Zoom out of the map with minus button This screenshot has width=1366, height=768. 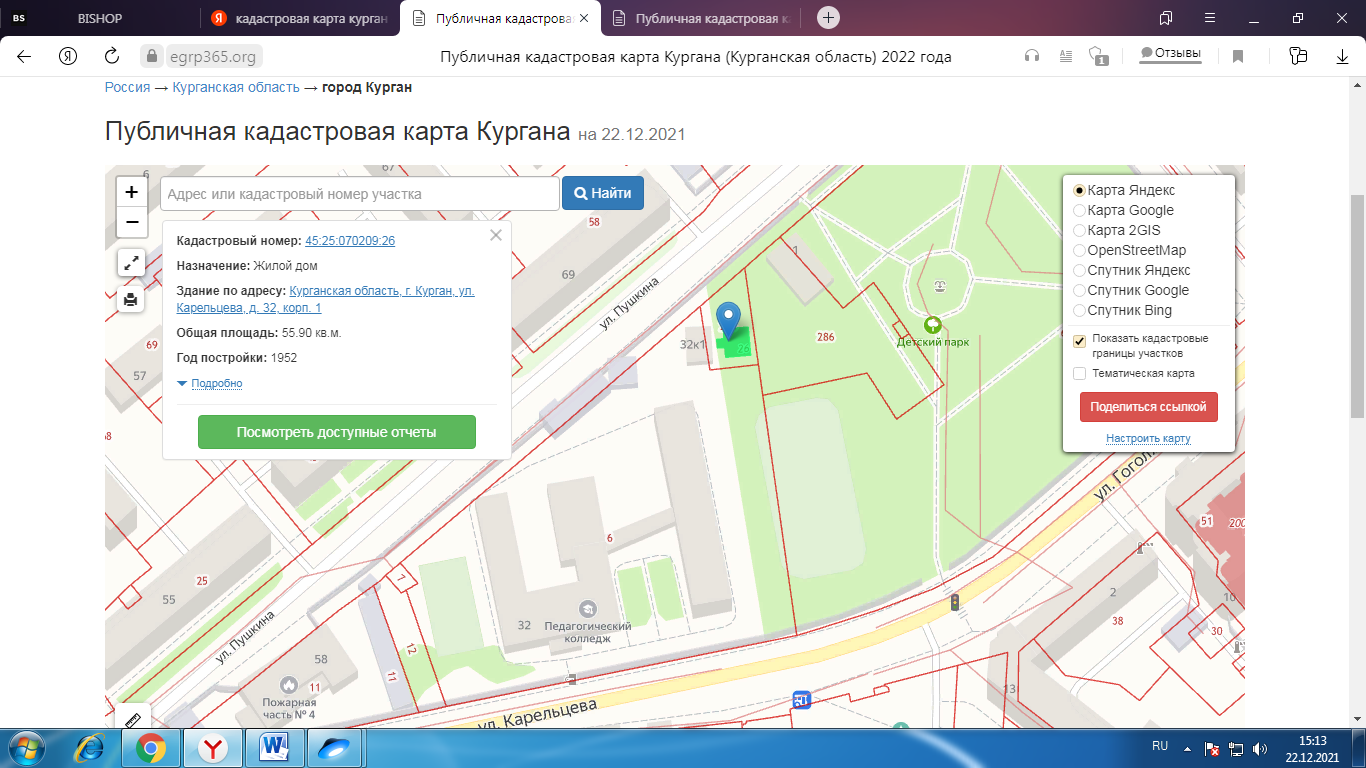tap(132, 222)
